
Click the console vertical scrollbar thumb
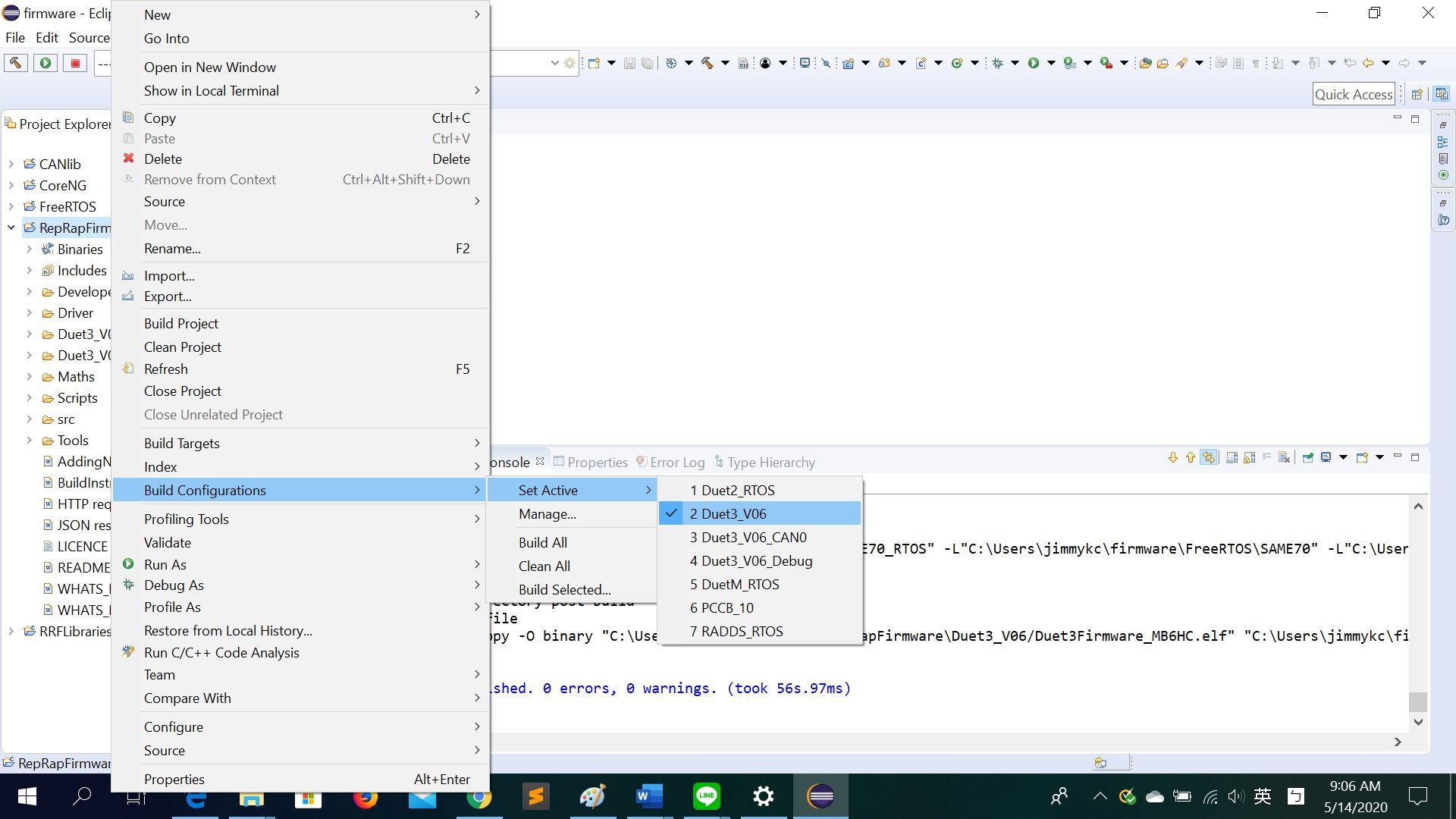pos(1418,701)
